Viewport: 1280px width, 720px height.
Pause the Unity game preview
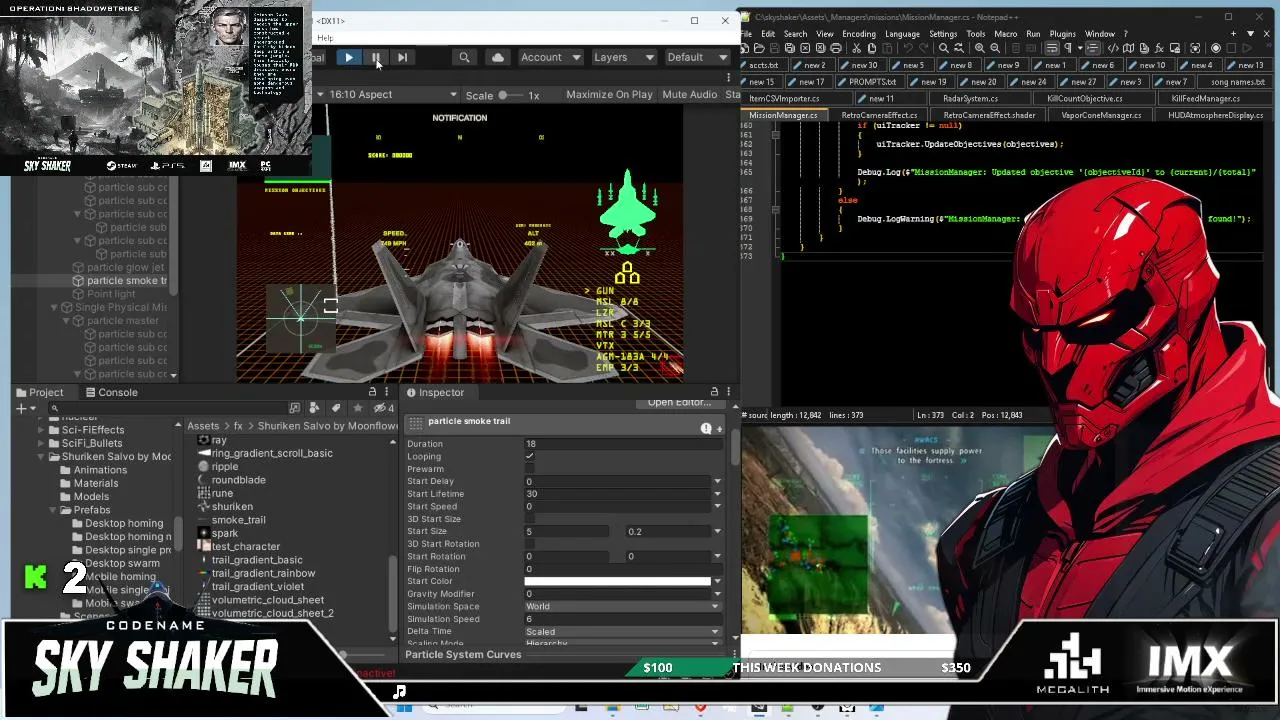tap(375, 58)
